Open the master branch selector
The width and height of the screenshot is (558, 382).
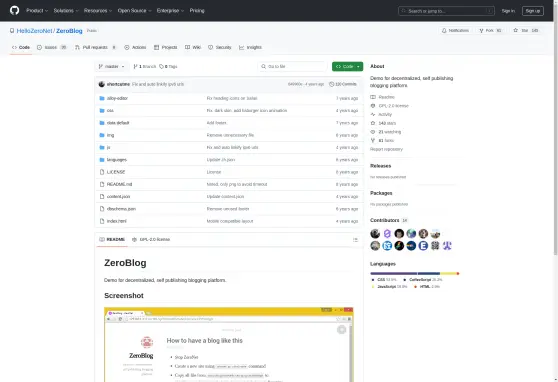(x=111, y=67)
